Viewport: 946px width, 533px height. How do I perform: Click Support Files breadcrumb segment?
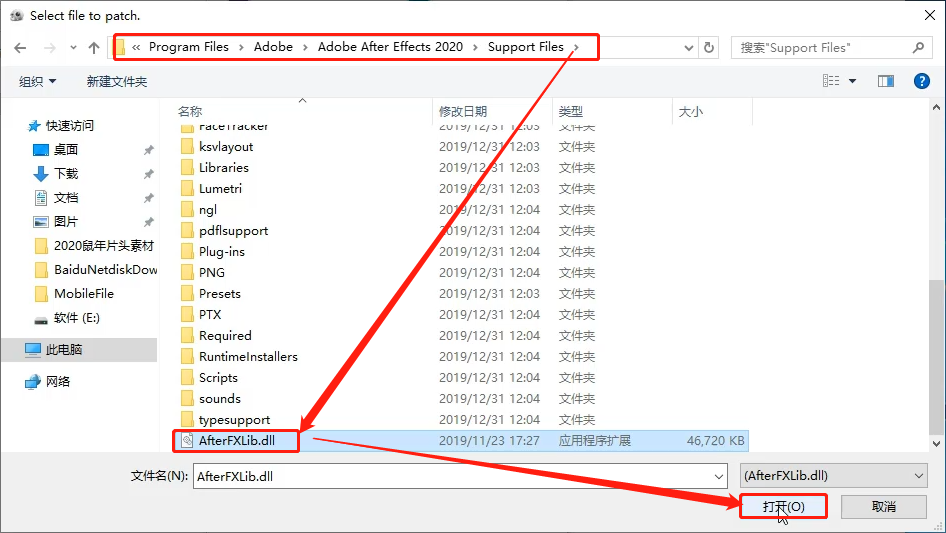click(525, 46)
